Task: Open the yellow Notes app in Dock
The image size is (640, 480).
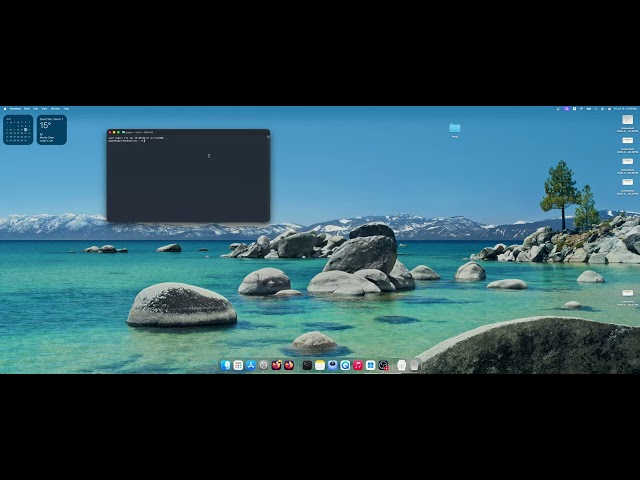Action: click(320, 365)
